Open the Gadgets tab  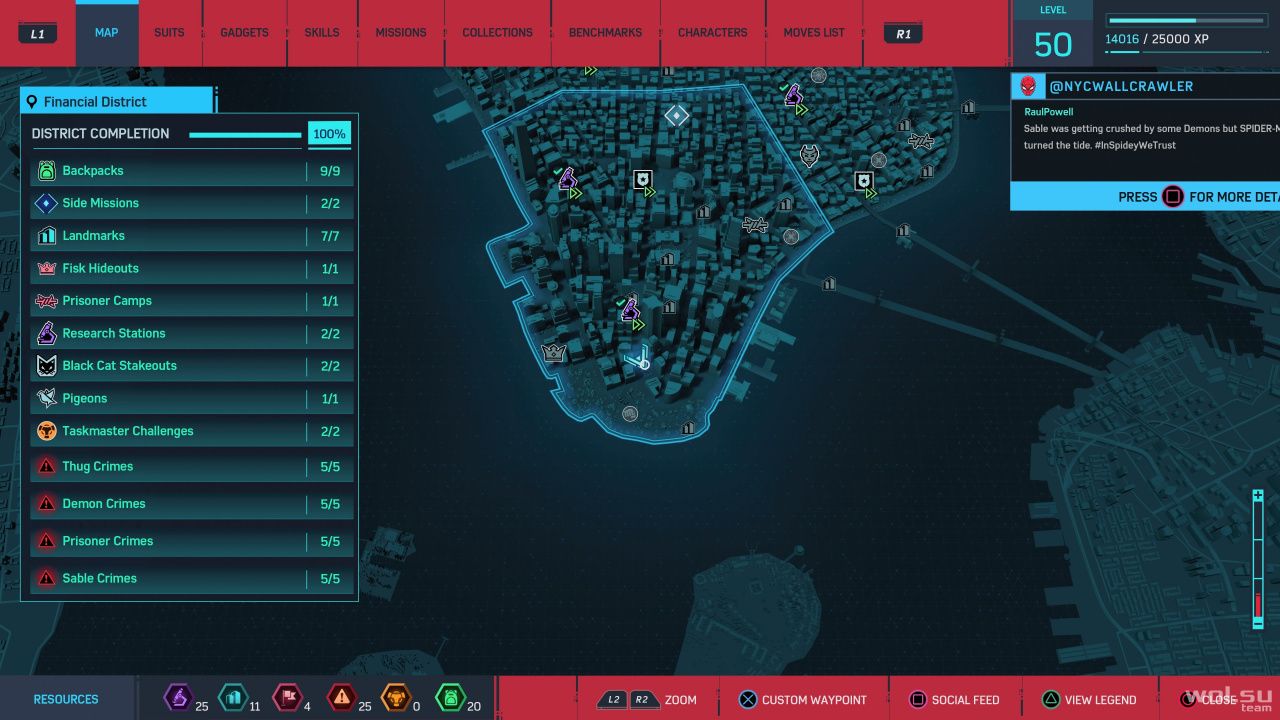(245, 32)
